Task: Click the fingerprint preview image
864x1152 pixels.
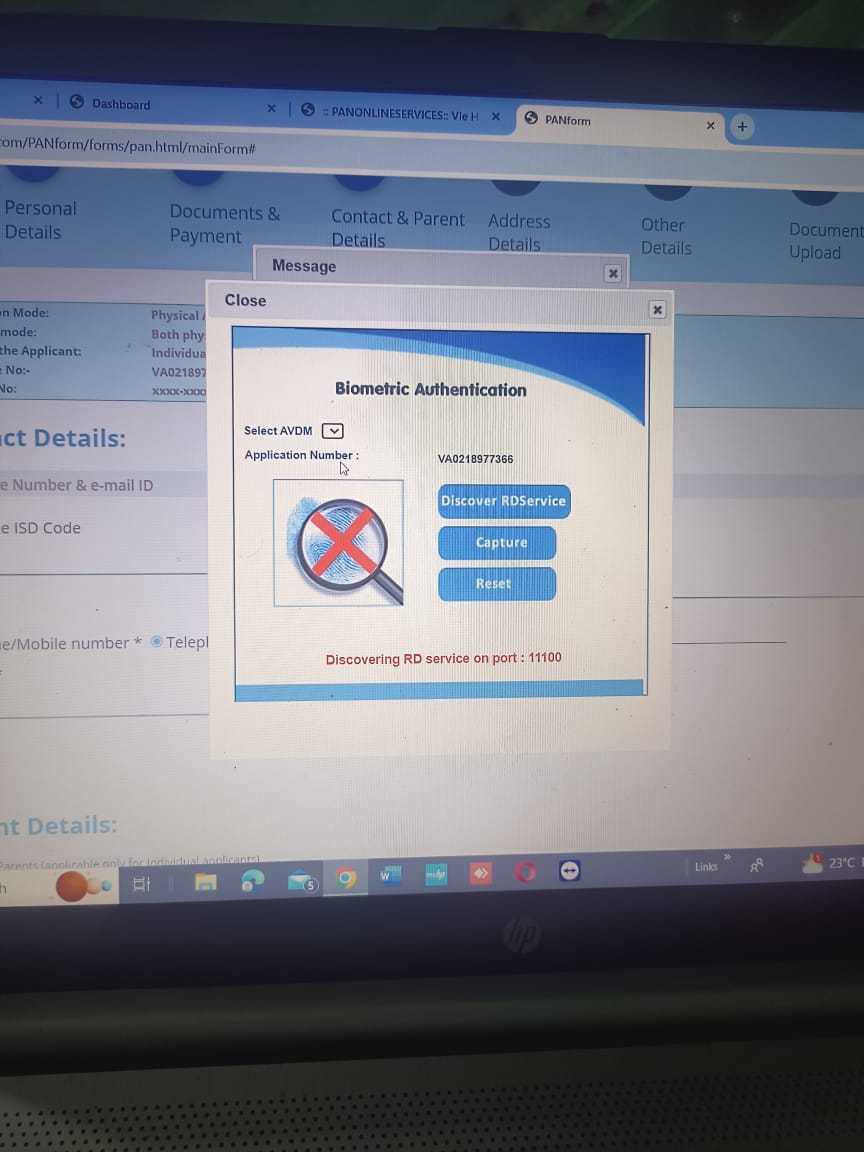Action: [339, 543]
